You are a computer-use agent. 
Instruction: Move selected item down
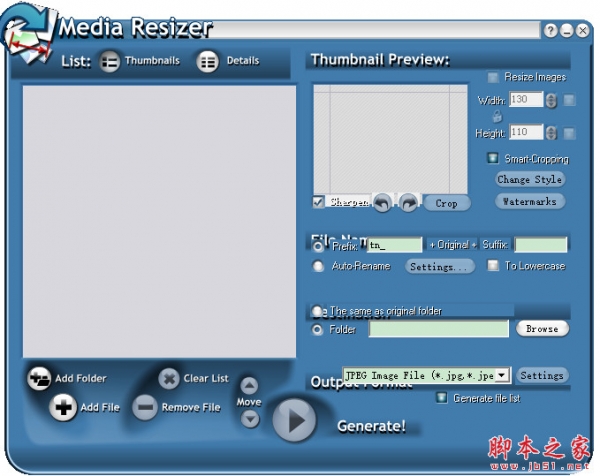pos(250,419)
